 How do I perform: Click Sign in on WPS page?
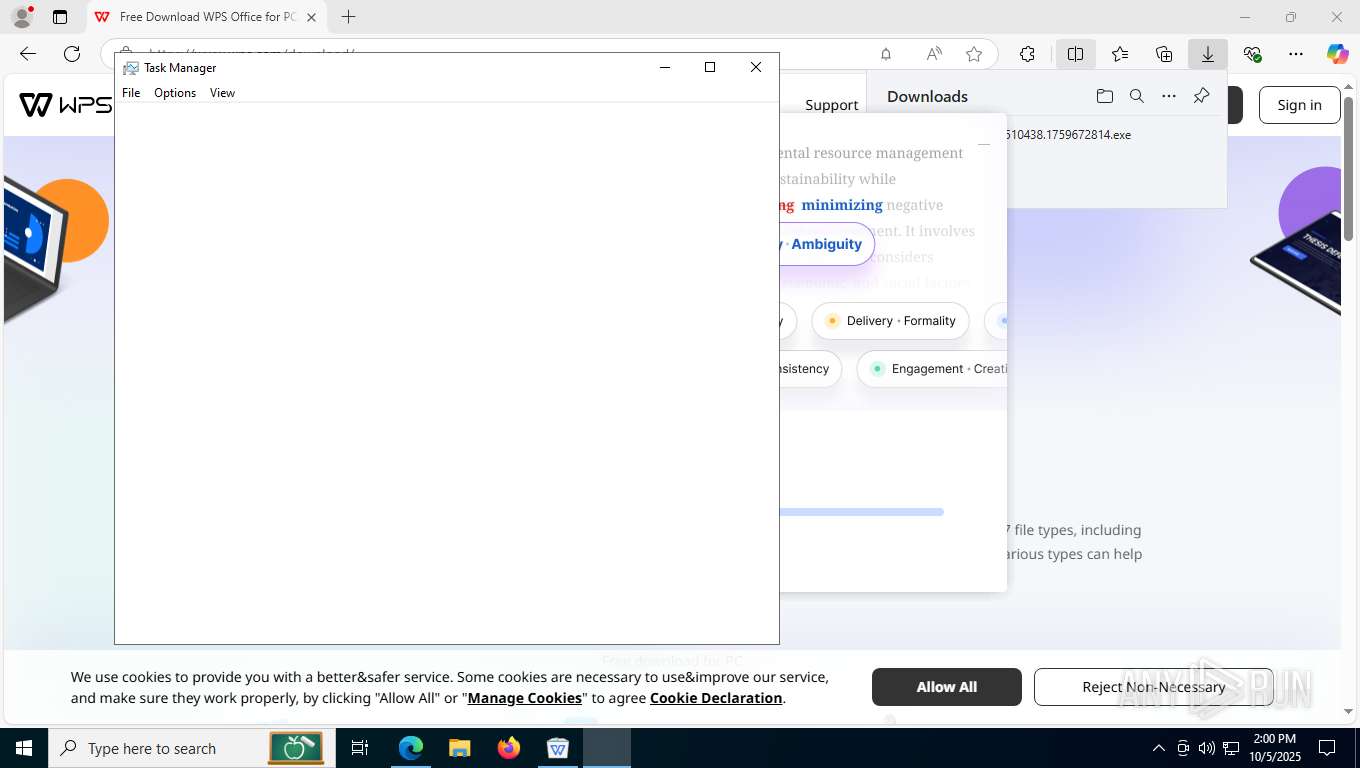tap(1299, 105)
